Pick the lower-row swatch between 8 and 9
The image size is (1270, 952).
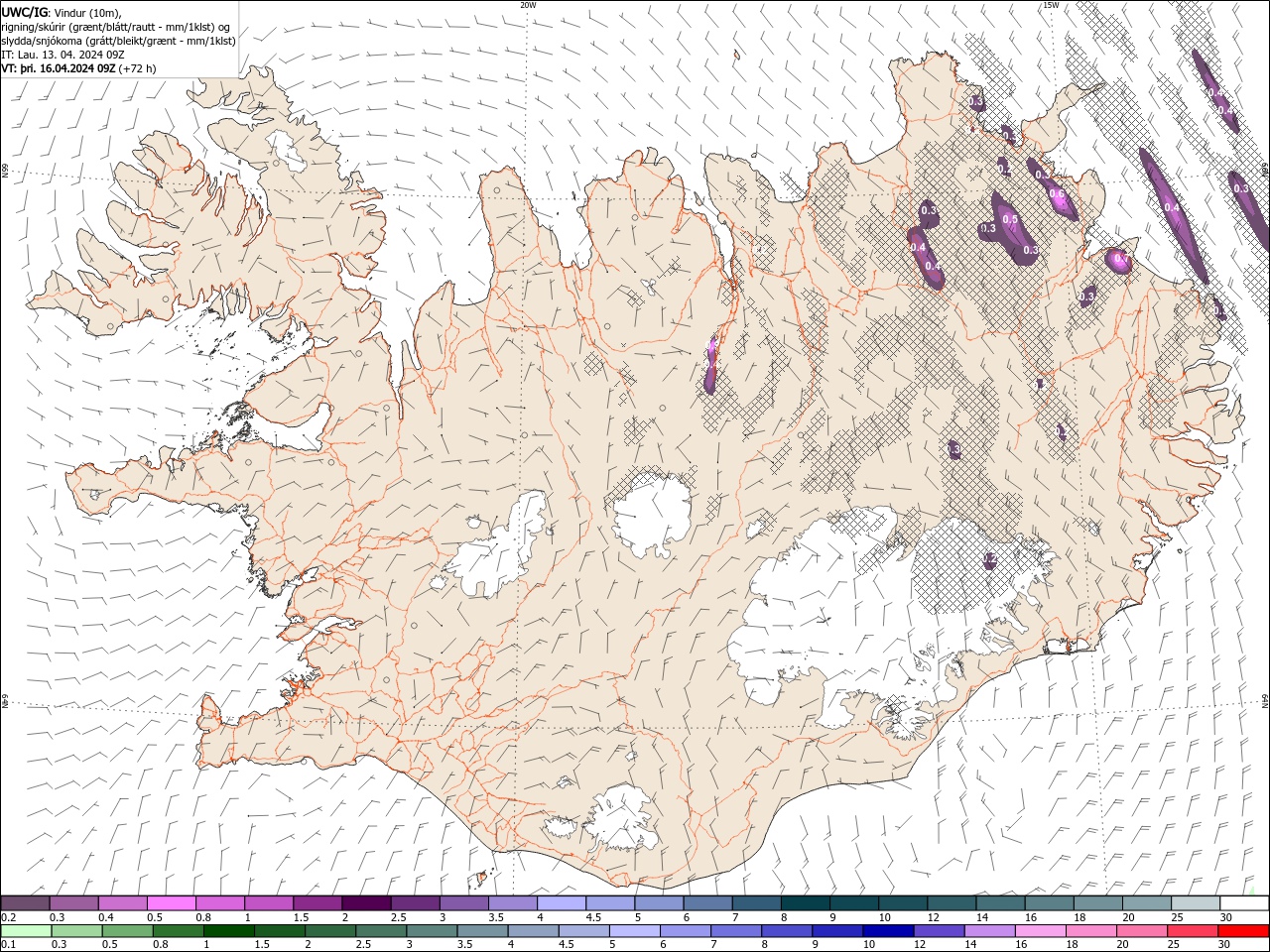pos(786,931)
